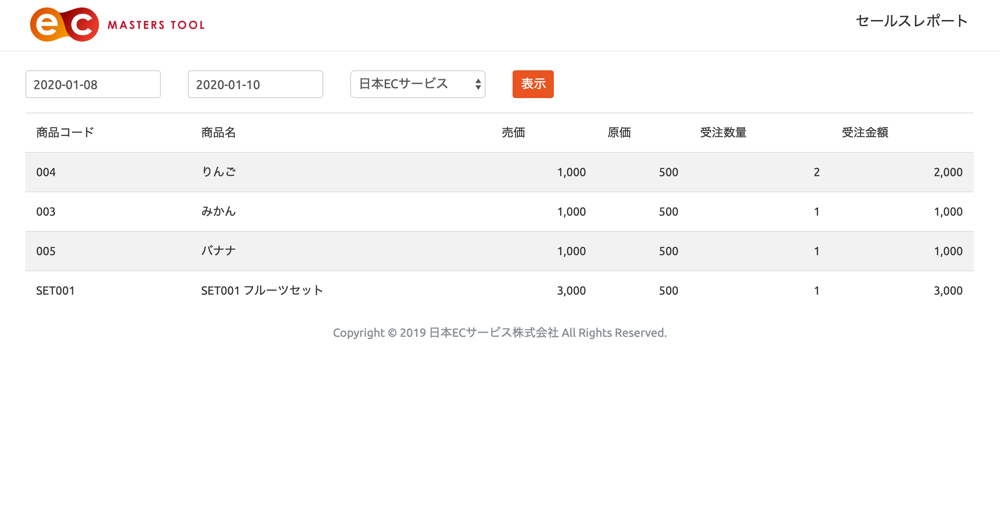1000x513 pixels.
Task: Open the セールスレポート menu link
Action: (911, 21)
